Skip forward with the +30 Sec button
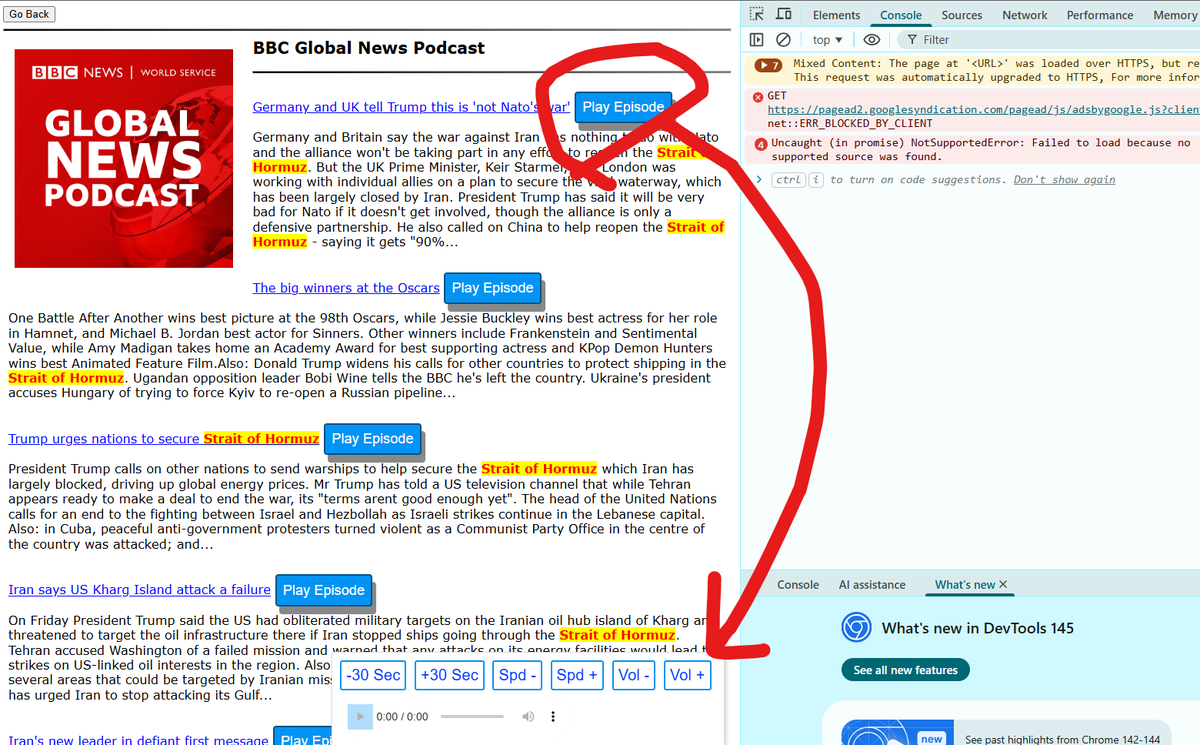 click(450, 675)
